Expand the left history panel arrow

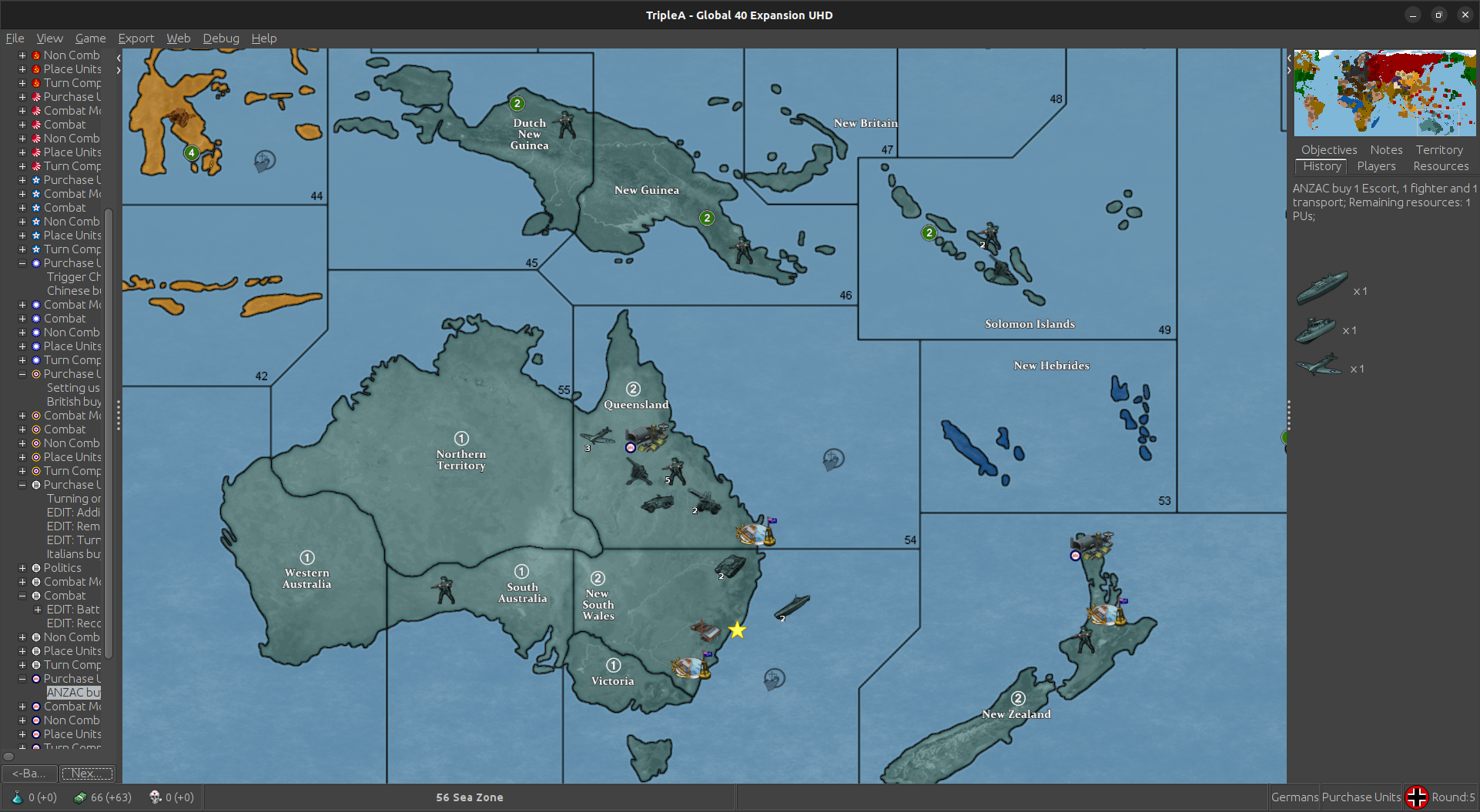(118, 70)
